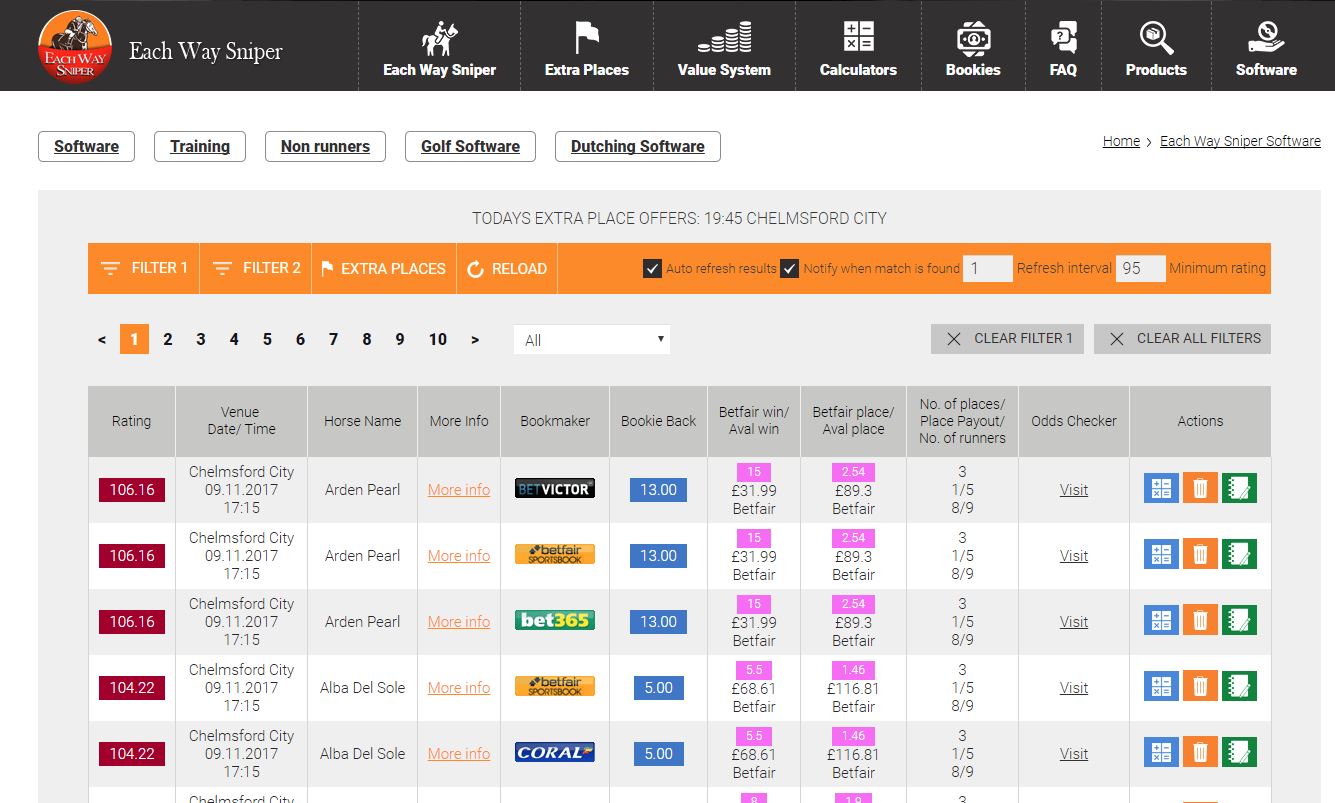Go to Training tab button
Viewport: 1335px width, 803px height.
tap(200, 146)
